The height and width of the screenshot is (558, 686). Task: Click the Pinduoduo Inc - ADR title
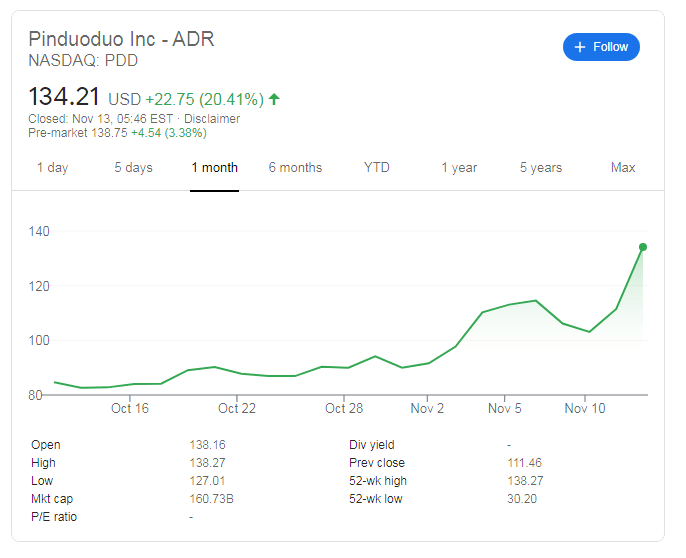(x=121, y=40)
